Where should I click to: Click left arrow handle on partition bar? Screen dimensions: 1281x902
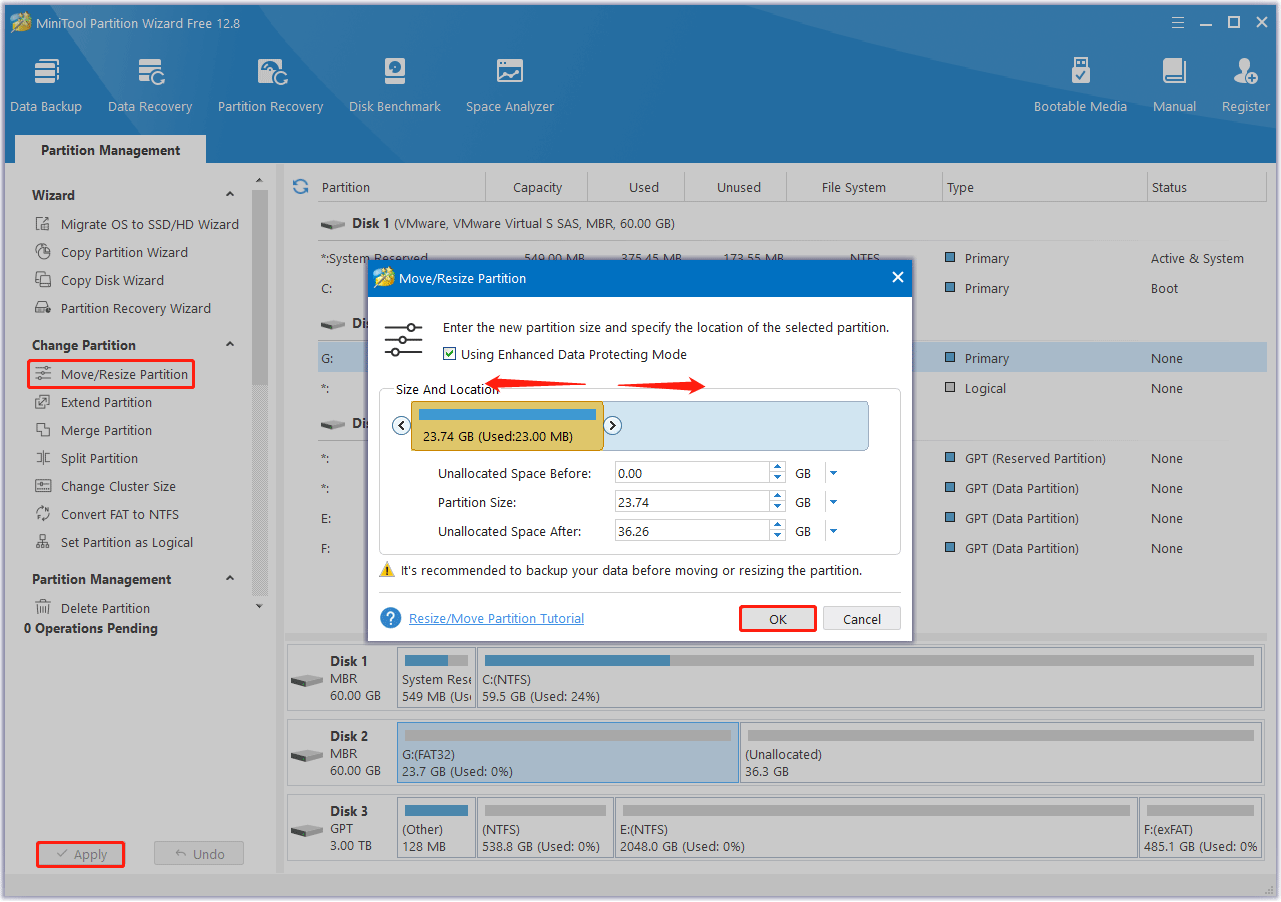point(401,426)
